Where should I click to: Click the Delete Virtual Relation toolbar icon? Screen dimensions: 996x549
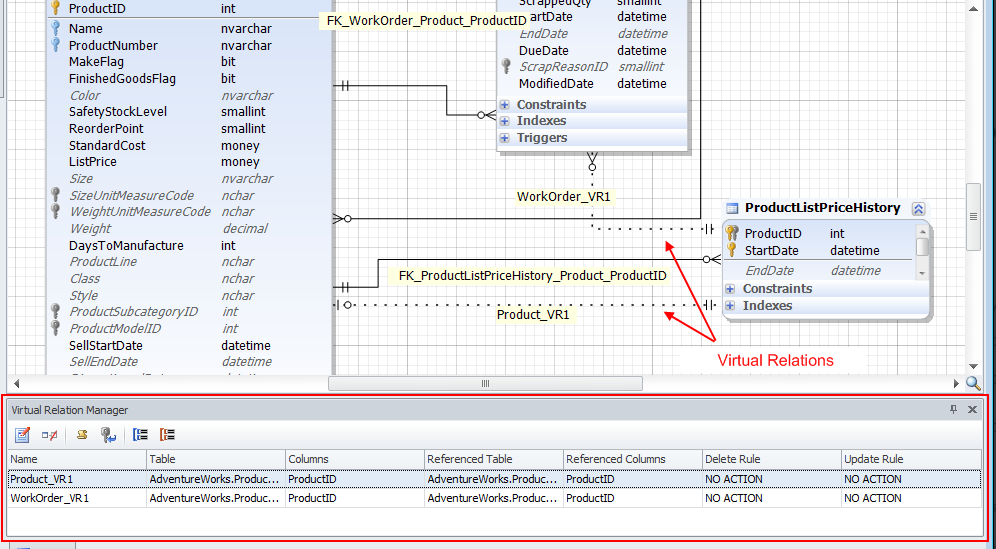(x=50, y=435)
